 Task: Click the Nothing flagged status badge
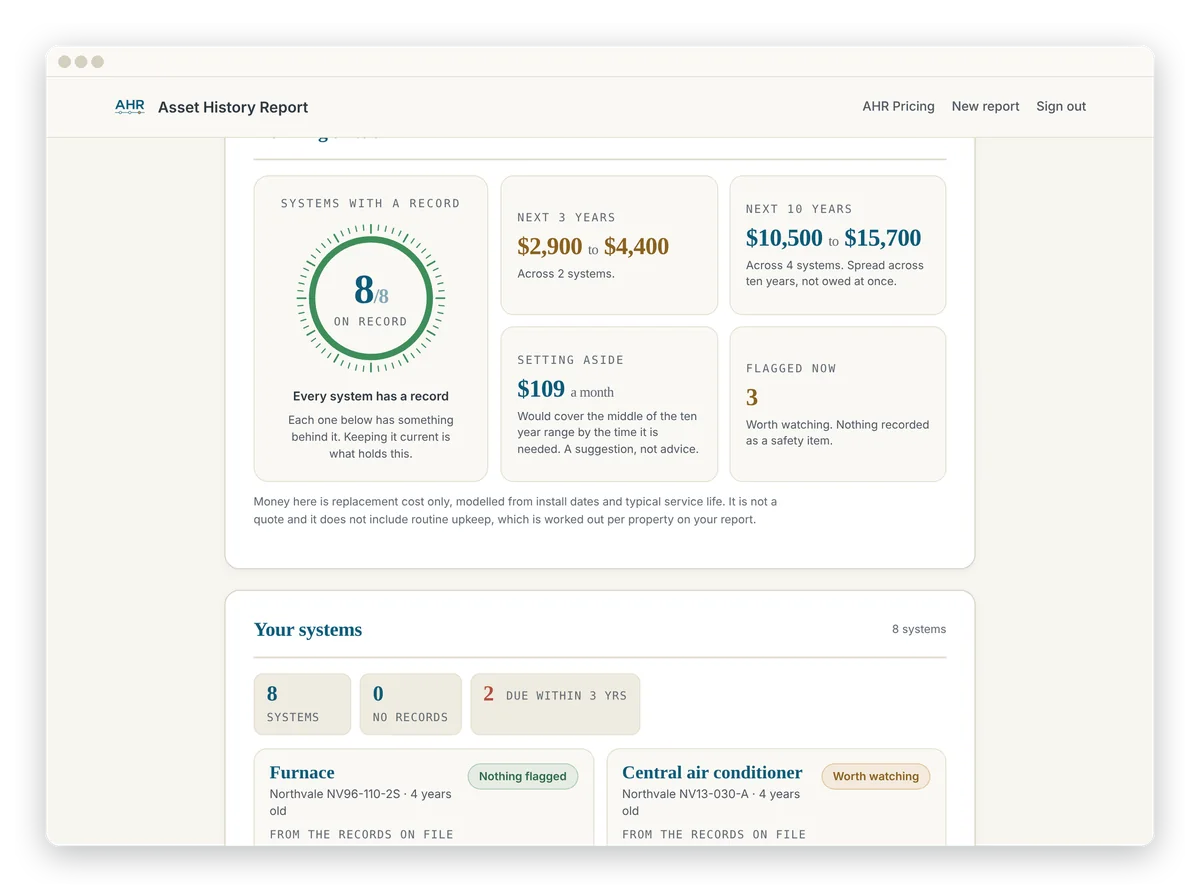tap(522, 776)
